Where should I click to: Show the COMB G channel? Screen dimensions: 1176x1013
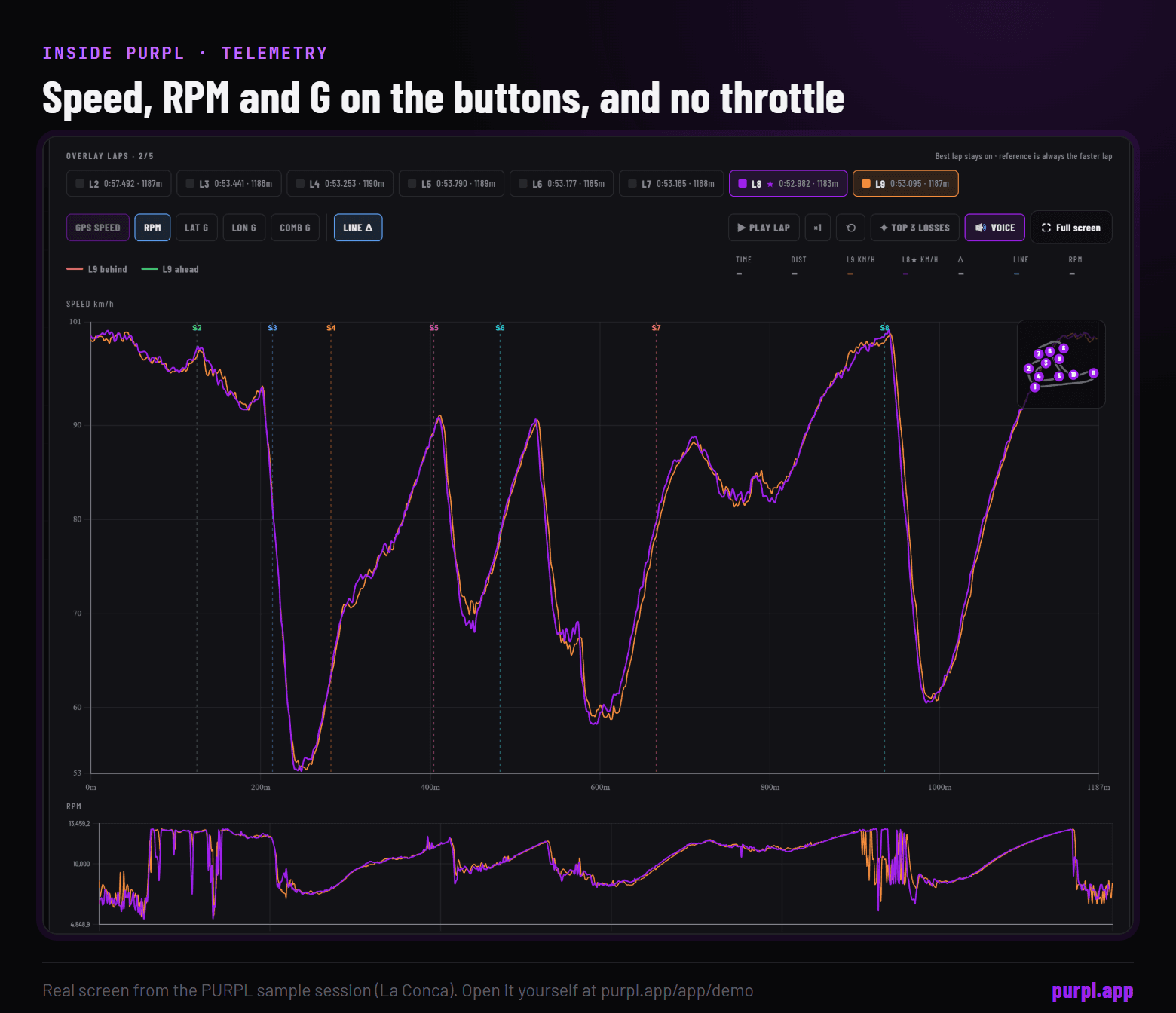pyautogui.click(x=295, y=228)
